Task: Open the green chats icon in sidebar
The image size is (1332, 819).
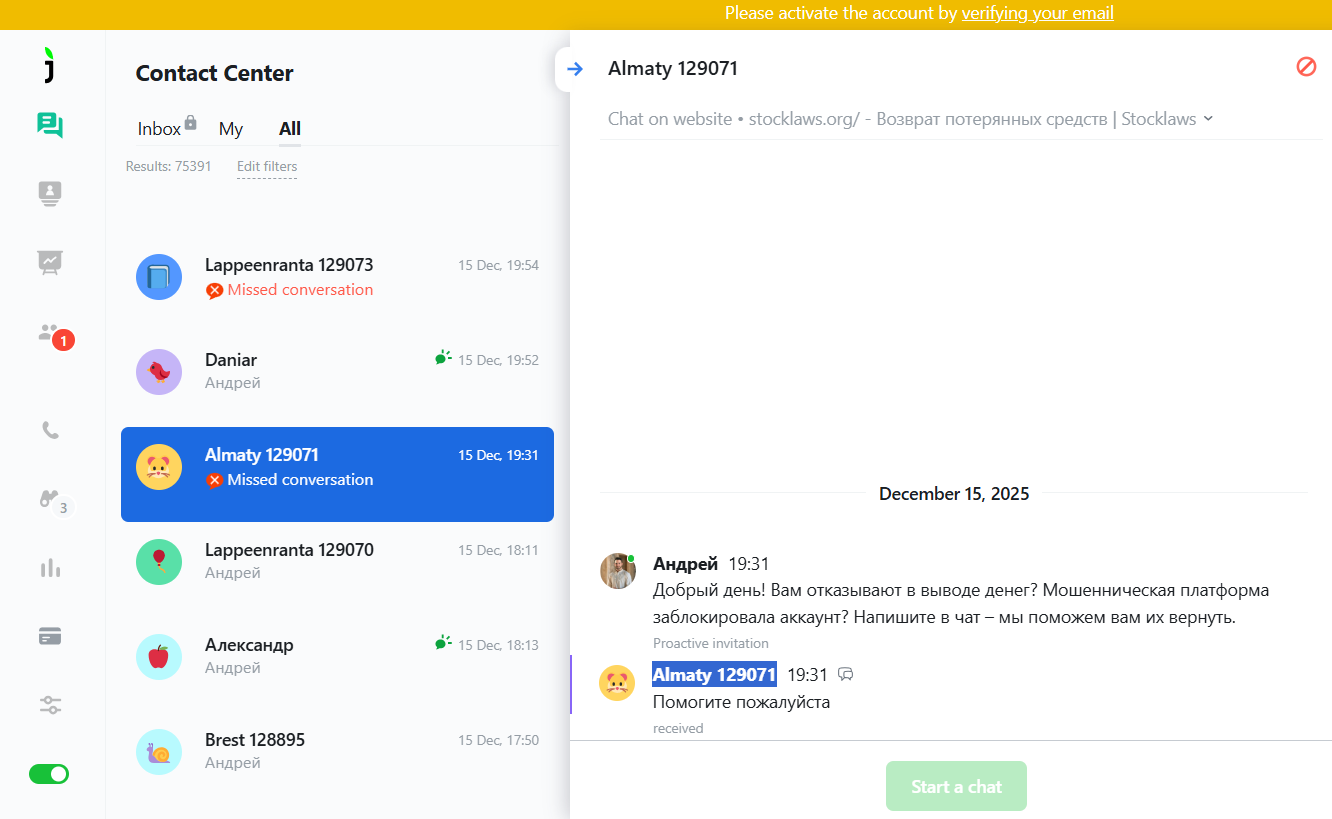Action: (50, 125)
